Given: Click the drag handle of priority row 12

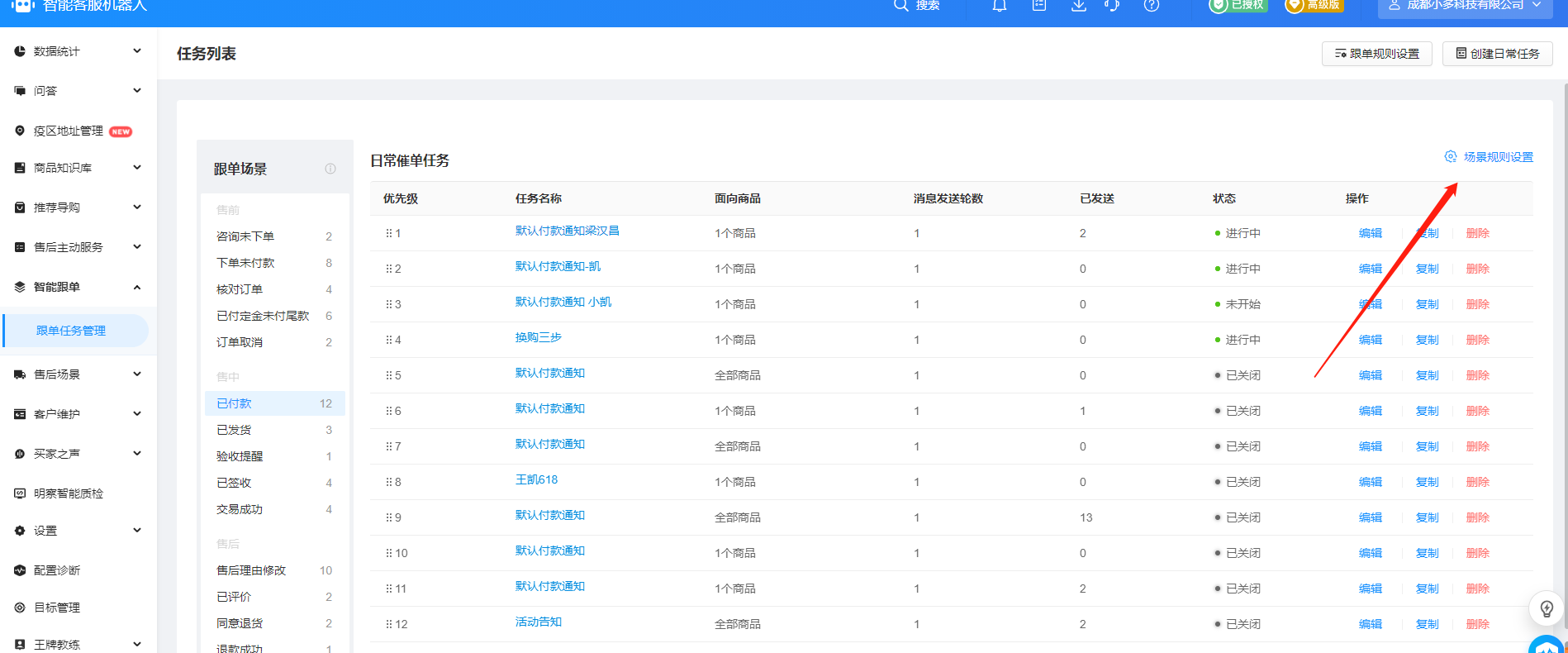Looking at the screenshot, I should (388, 624).
